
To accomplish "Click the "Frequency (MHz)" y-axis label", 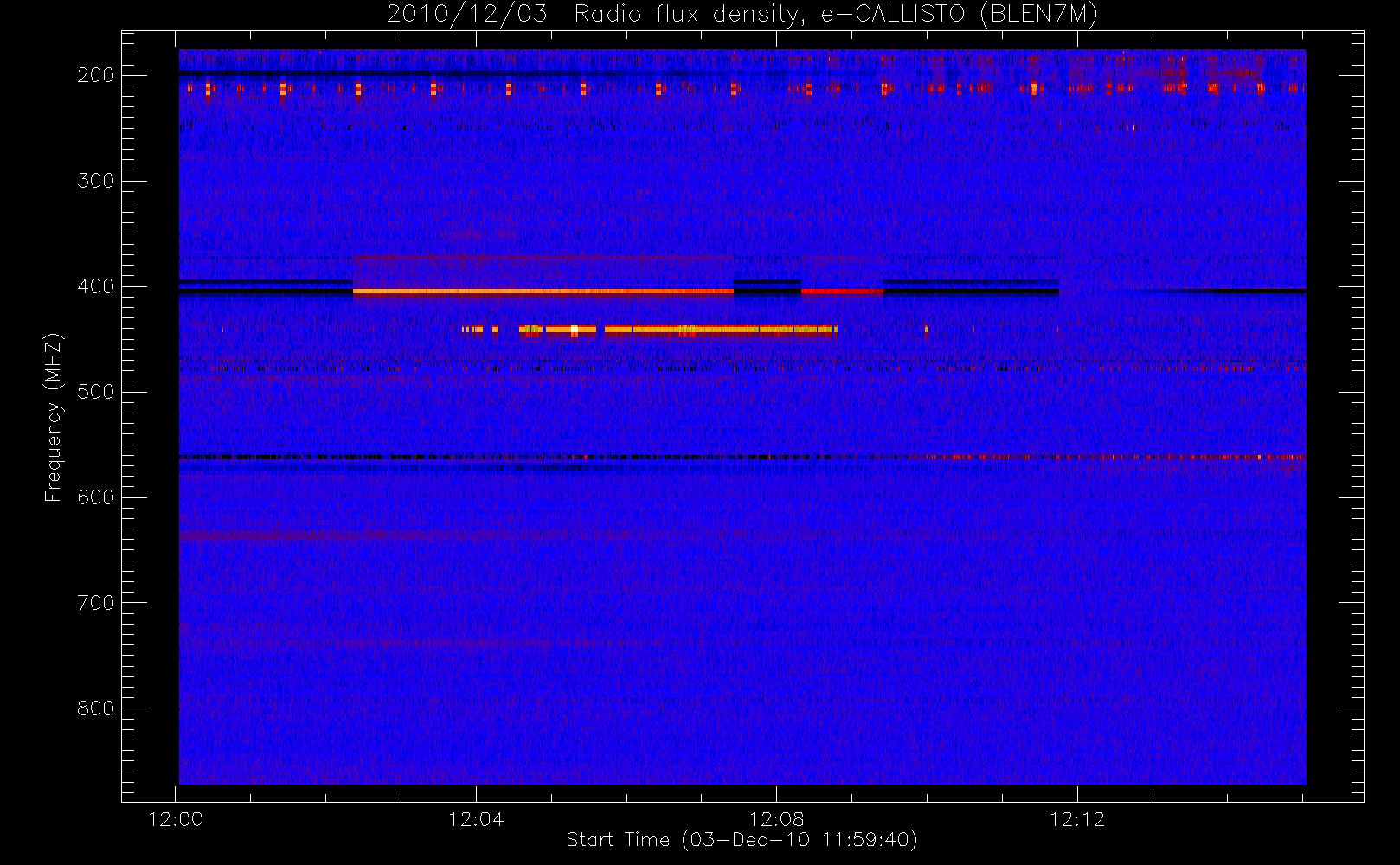I will coord(53,417).
